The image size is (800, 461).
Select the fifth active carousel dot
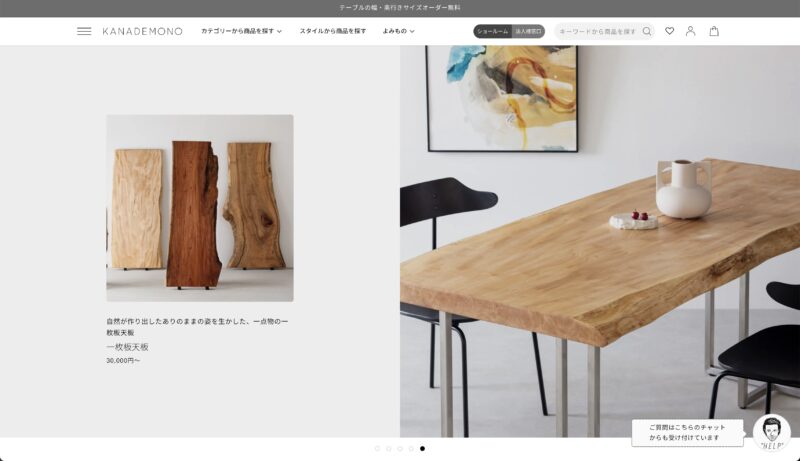422,448
